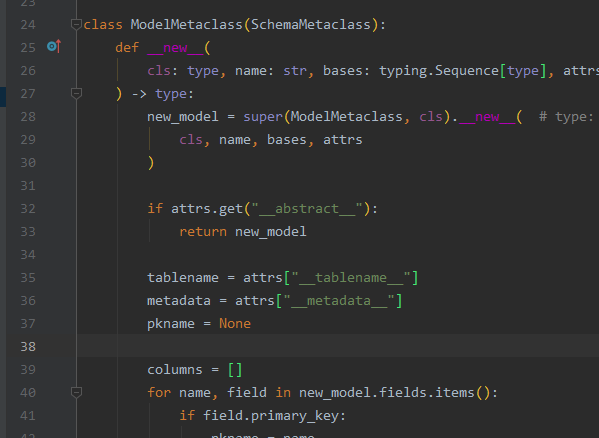Viewport: 599px width, 438px height.
Task: Click the "__tablename__" string literal
Action: pos(351,278)
